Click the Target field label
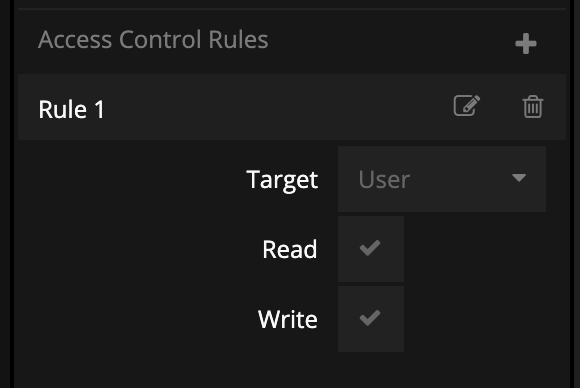This screenshot has width=580, height=388. point(282,180)
